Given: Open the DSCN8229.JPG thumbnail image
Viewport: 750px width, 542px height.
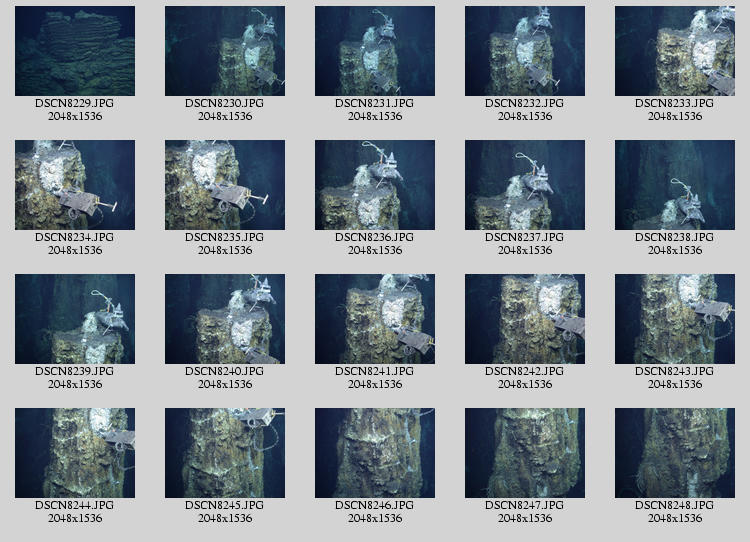Looking at the screenshot, I should point(75,51).
